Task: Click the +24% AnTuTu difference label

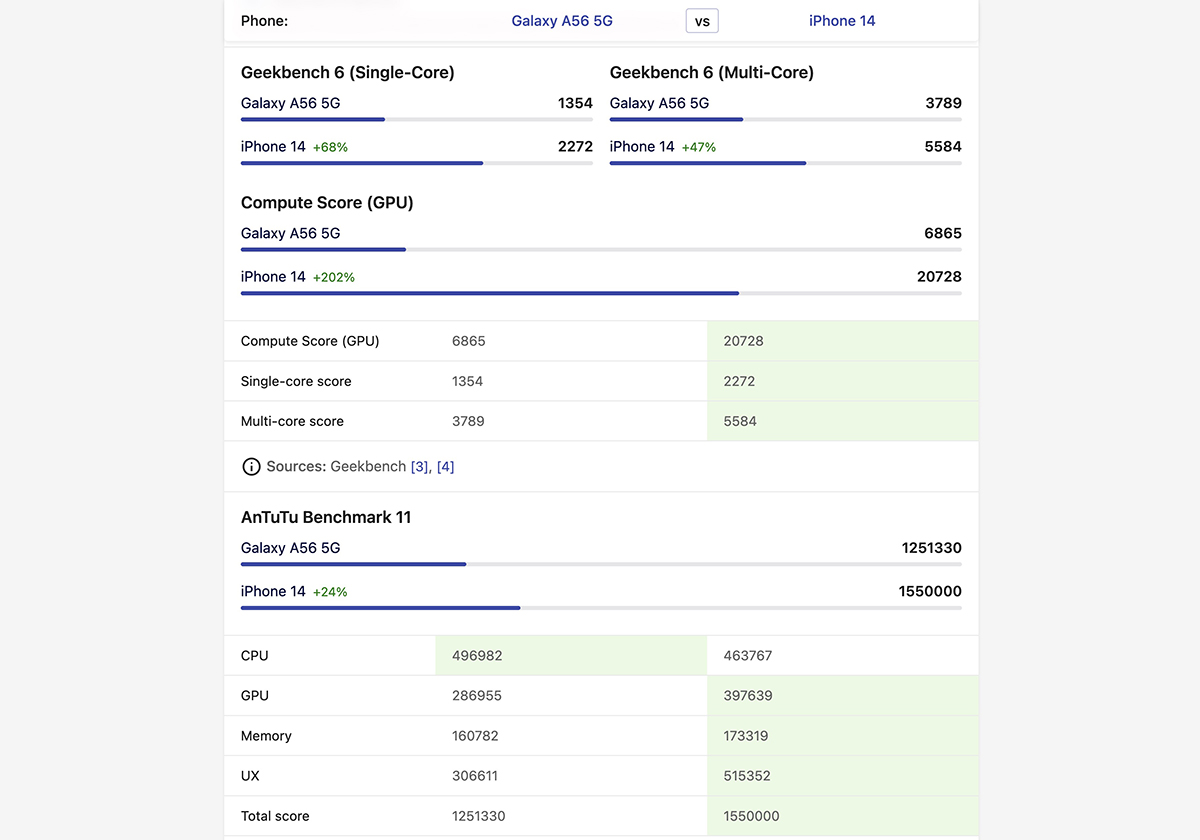Action: 330,592
